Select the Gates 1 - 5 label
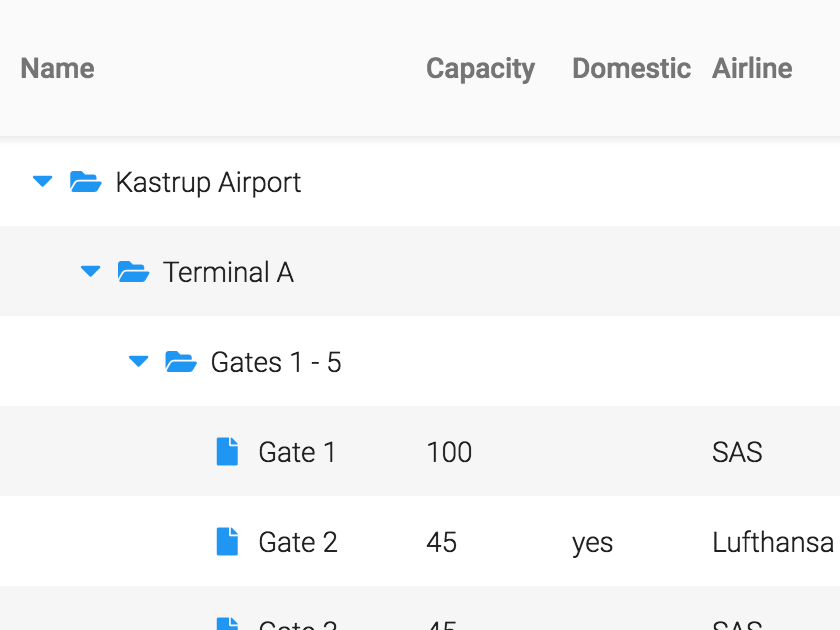The height and width of the screenshot is (630, 840). pos(276,362)
